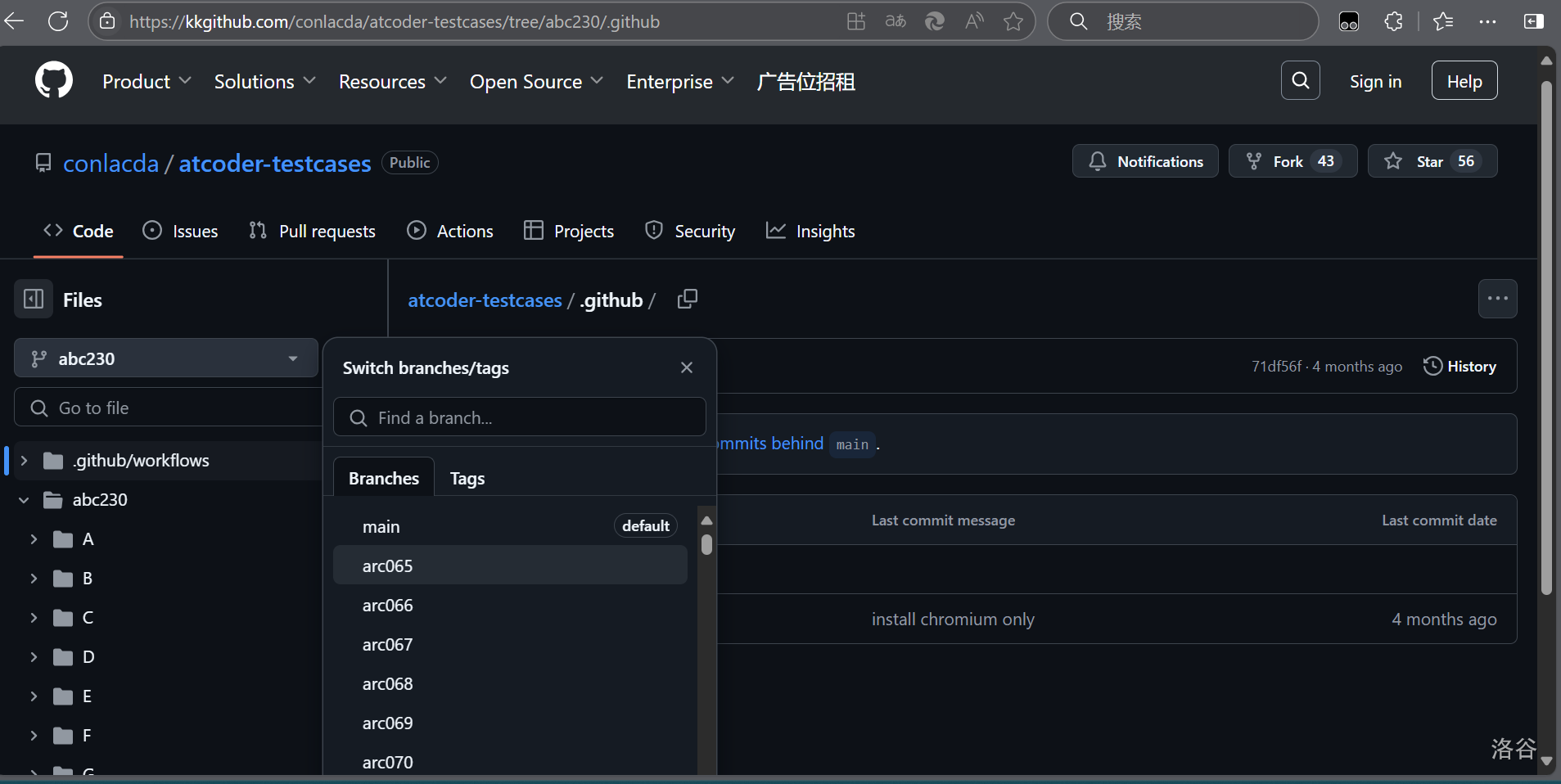The image size is (1561, 784).
Task: Star the atcoder-testcases repository
Action: [1432, 161]
